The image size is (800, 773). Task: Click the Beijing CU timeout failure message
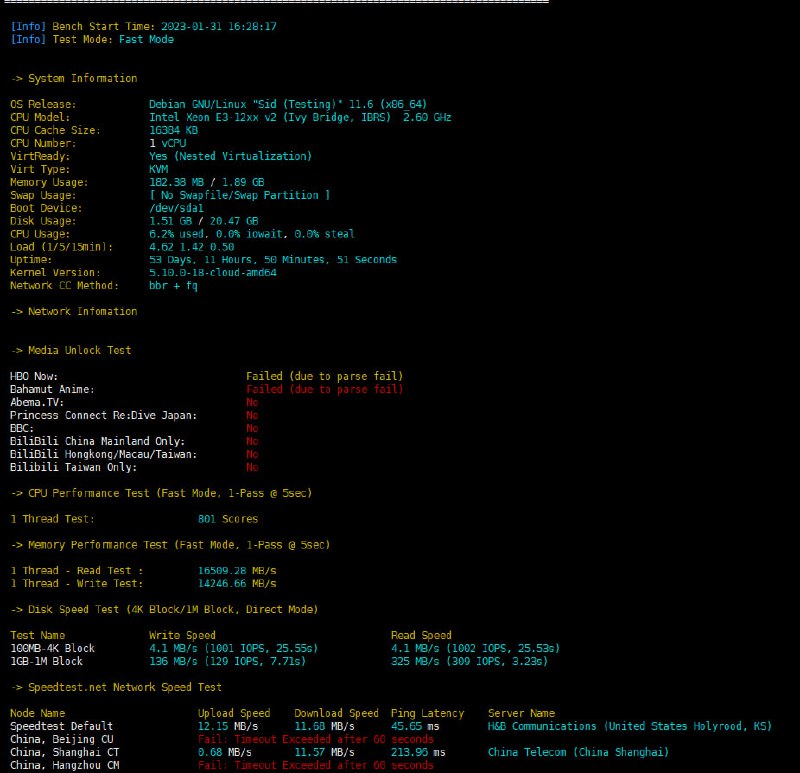[315, 739]
